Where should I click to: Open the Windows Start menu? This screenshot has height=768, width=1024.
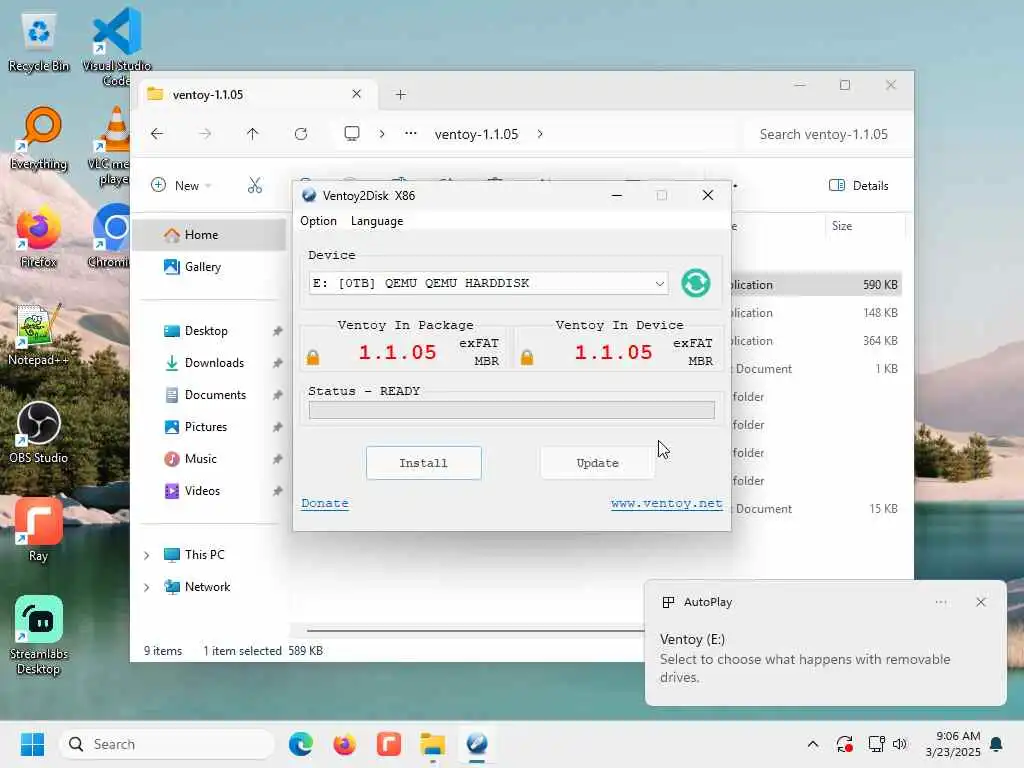tap(32, 744)
